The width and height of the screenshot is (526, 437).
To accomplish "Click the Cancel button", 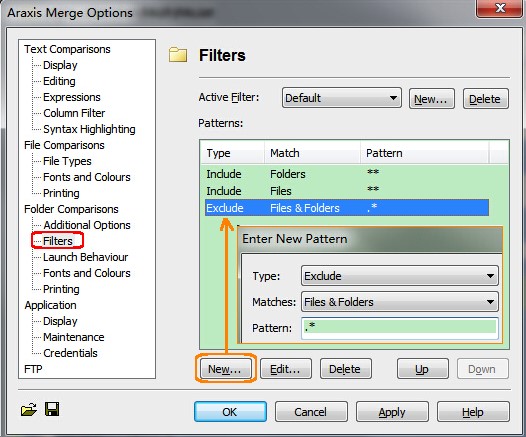I will pos(311,412).
